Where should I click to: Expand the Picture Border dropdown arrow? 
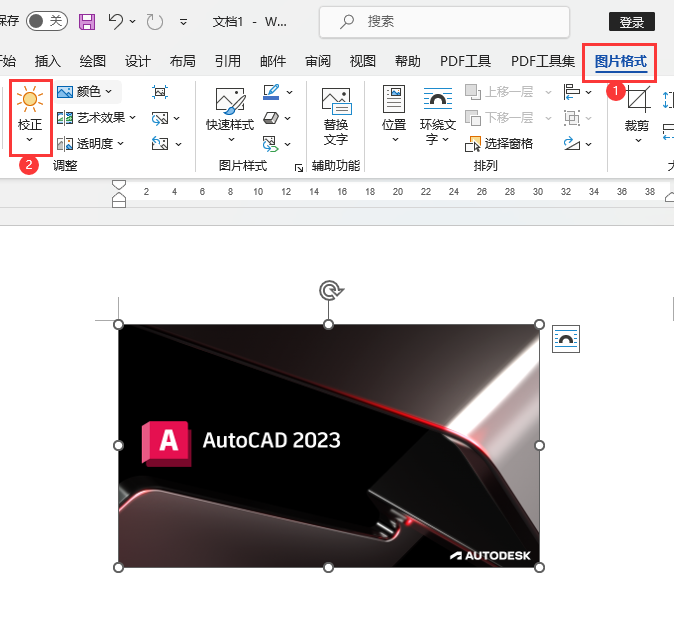[289, 92]
